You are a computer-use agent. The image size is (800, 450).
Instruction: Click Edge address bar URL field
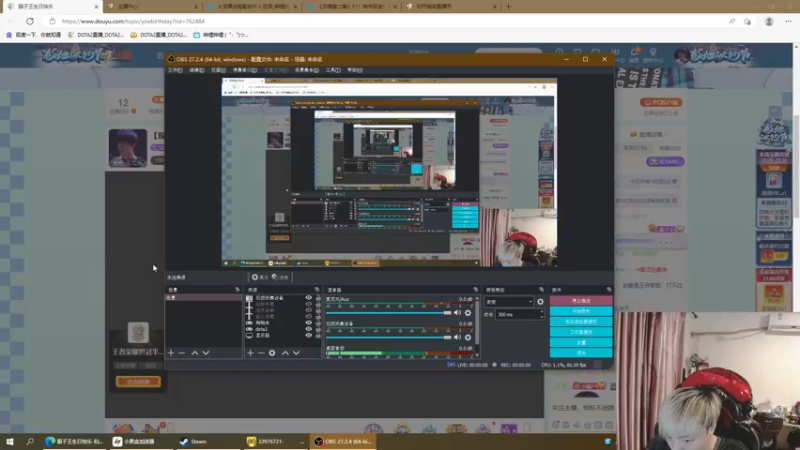point(388,21)
